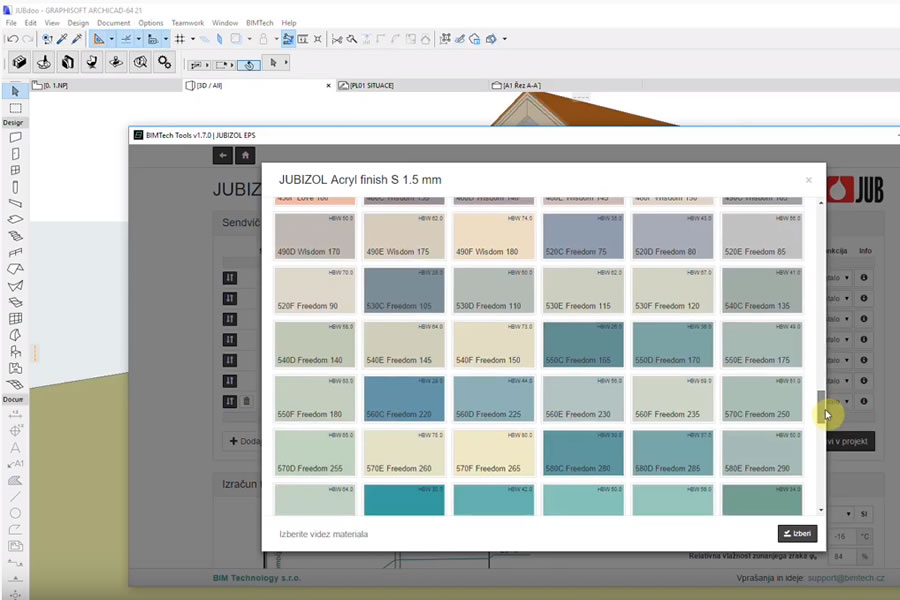Click the home icon in BIMTech Tools
900x600 pixels.
[245, 155]
